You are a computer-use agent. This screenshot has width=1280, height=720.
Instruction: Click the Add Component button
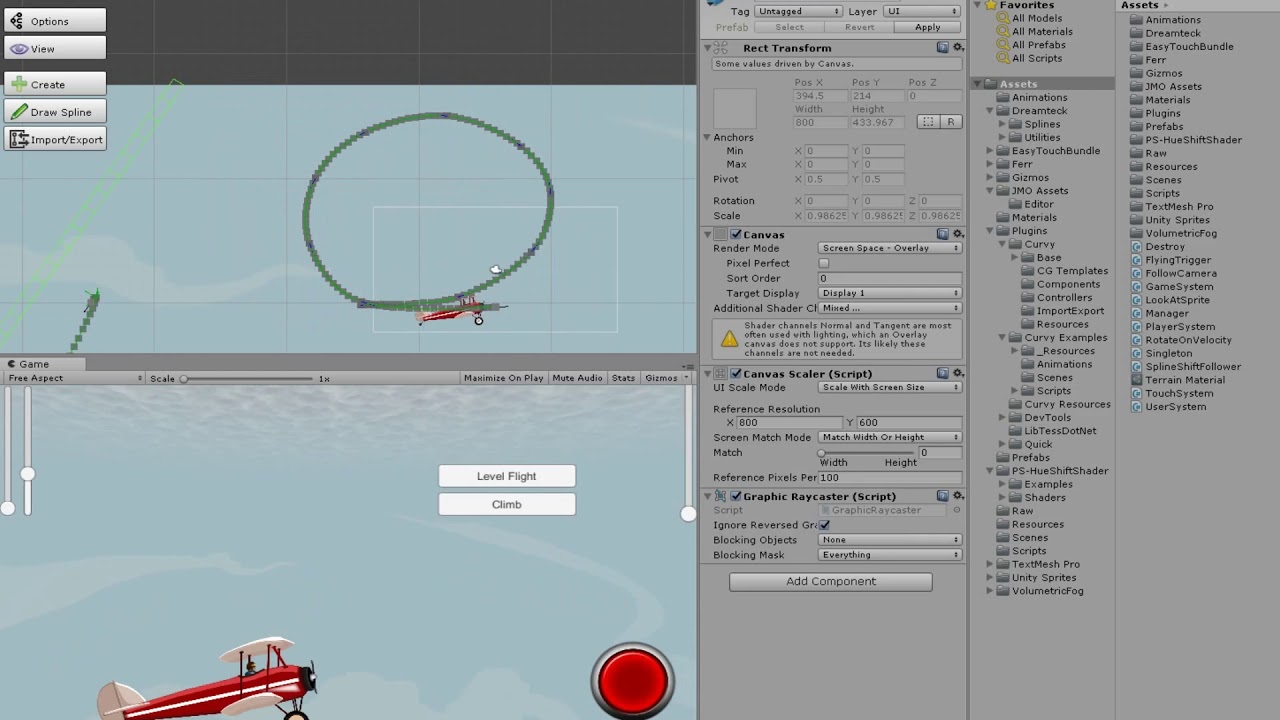830,581
